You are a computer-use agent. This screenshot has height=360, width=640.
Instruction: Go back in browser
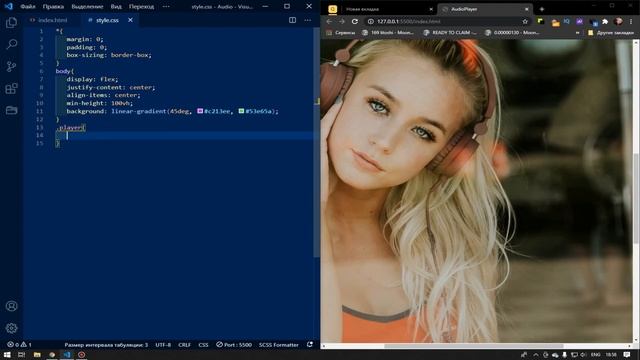(x=329, y=21)
